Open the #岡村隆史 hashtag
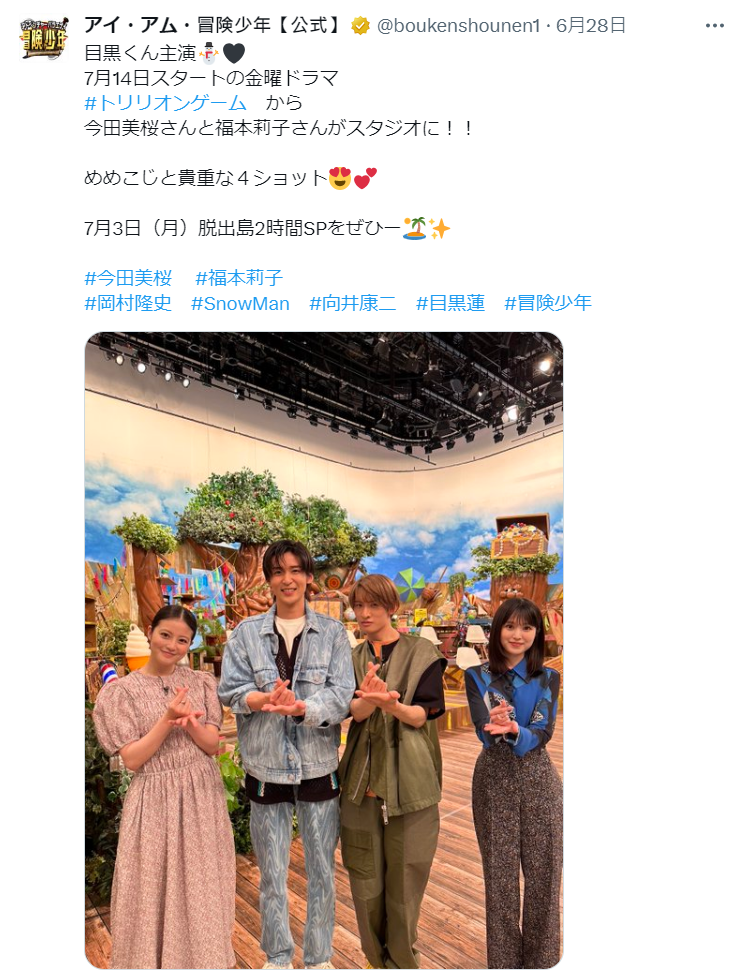 [128, 303]
